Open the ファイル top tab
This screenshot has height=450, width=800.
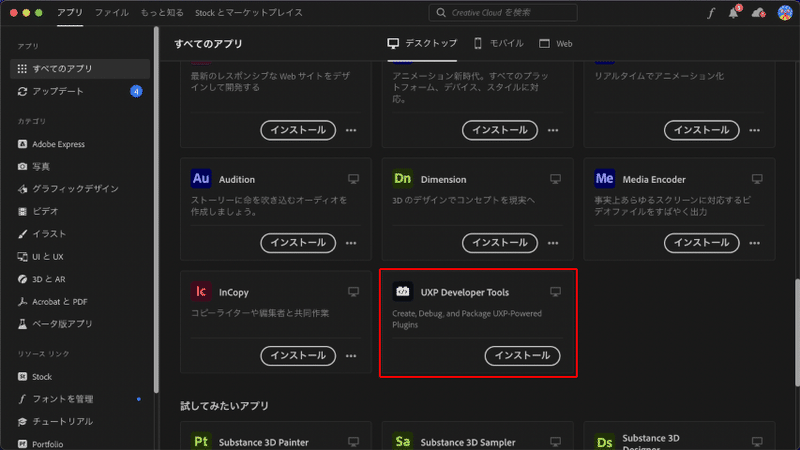coord(112,13)
